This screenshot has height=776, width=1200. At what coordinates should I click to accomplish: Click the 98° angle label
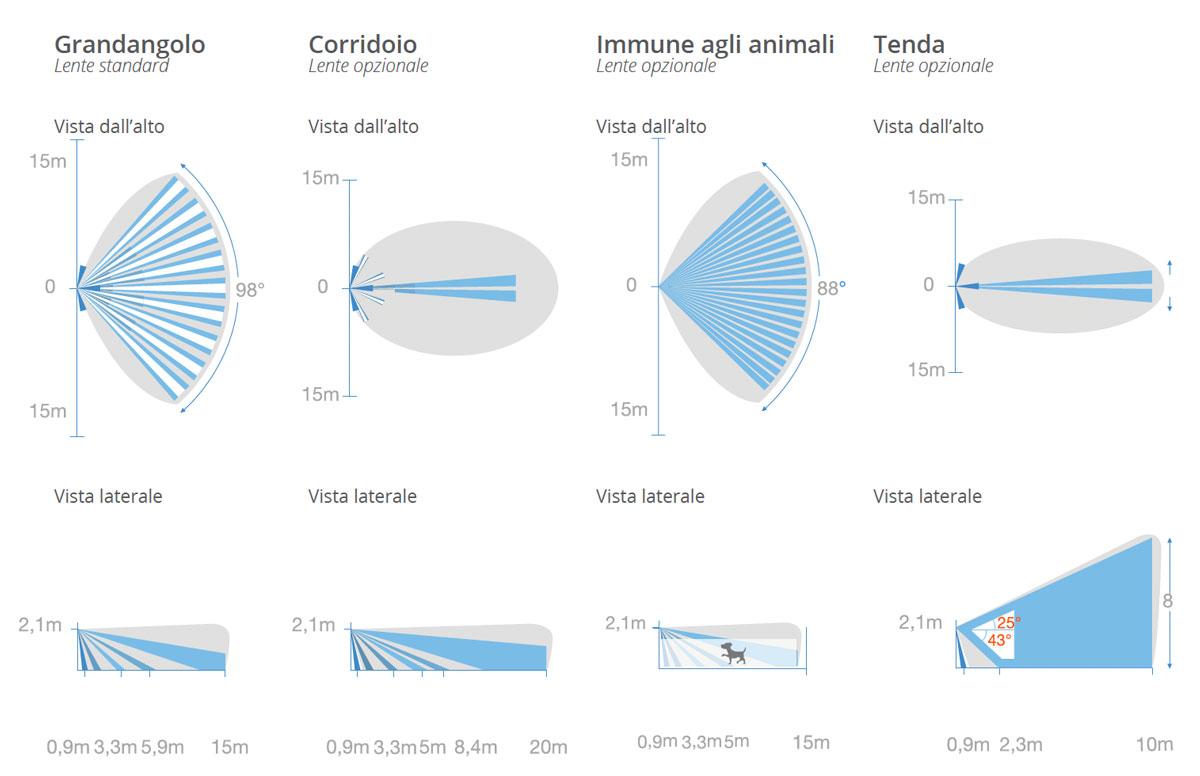(x=250, y=291)
